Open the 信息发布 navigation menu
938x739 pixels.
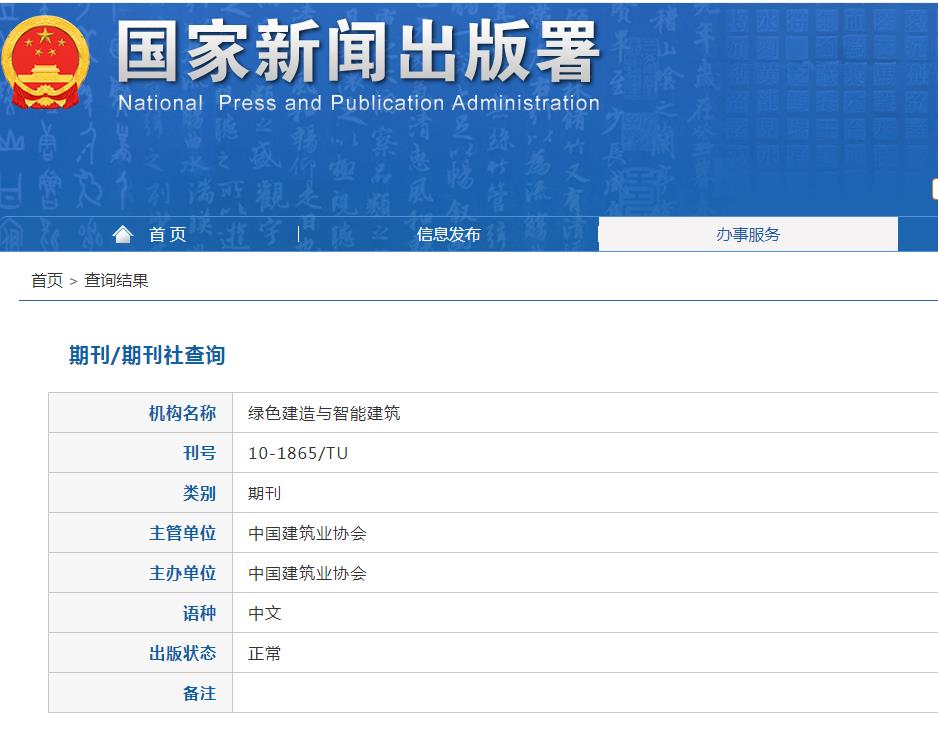(x=448, y=234)
